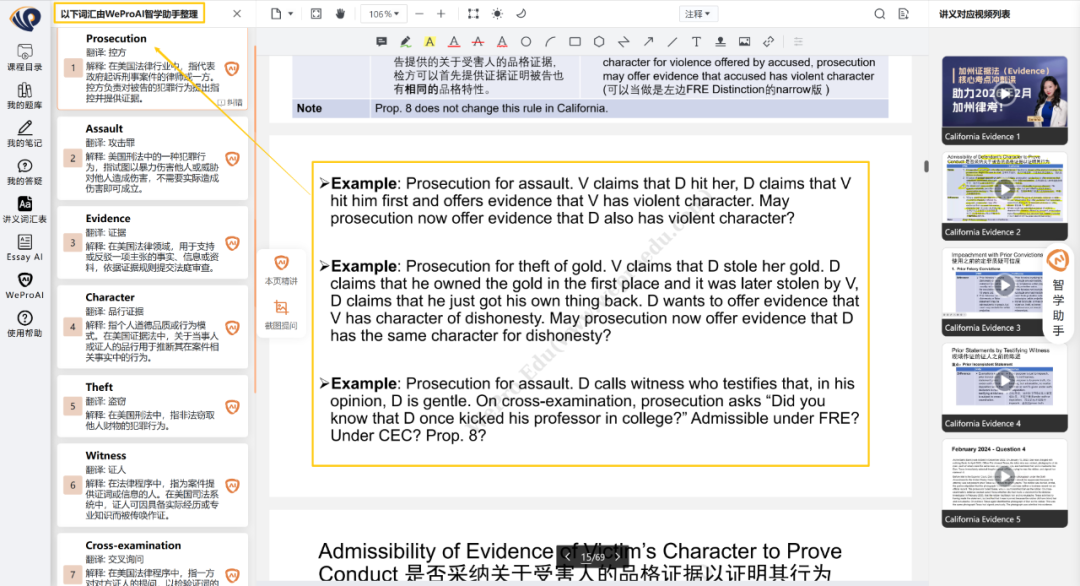Toggle fullscreen fit-page icon
The width and height of the screenshot is (1080, 586).
click(x=316, y=14)
